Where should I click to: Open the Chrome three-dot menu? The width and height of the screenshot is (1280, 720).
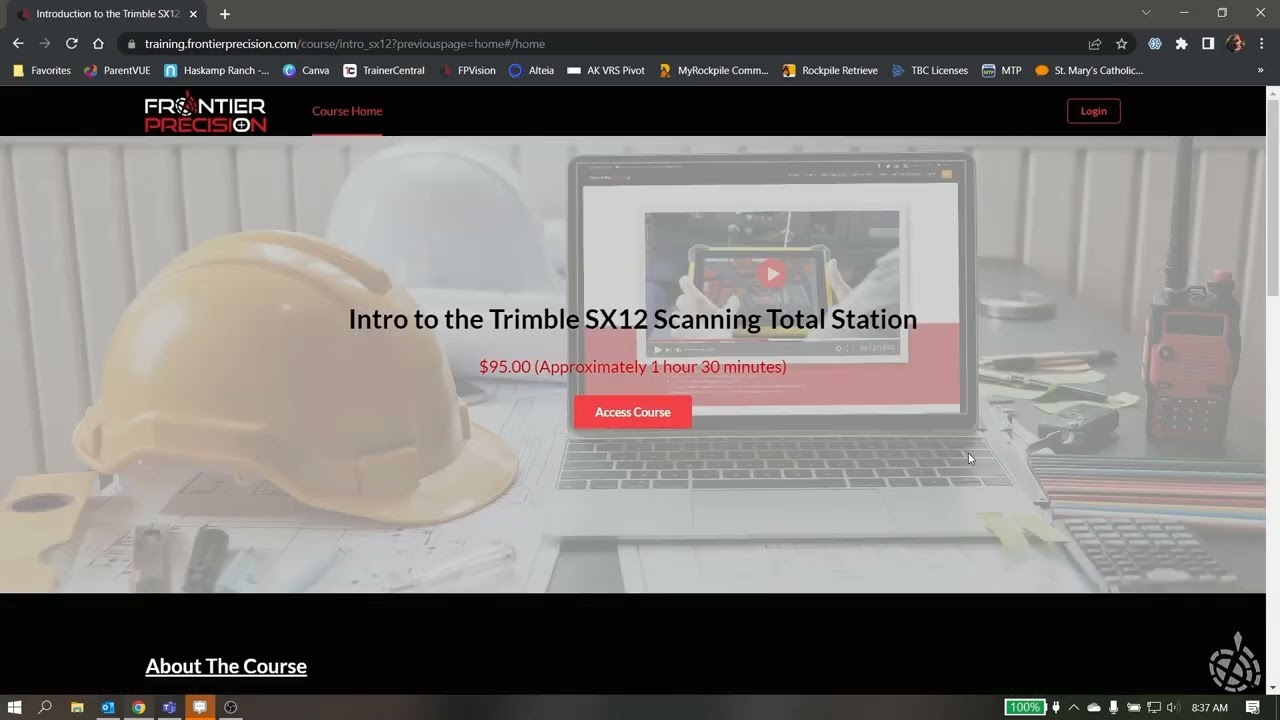[x=1262, y=44]
